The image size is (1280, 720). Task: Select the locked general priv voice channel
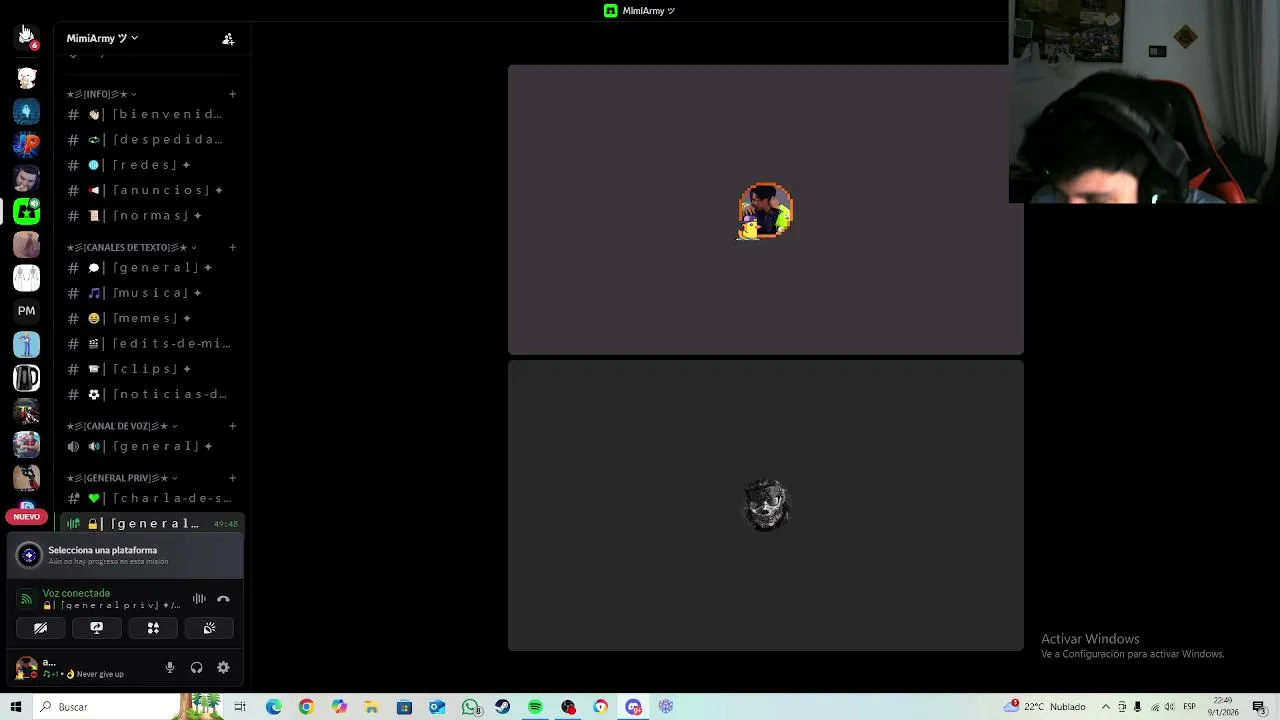151,524
